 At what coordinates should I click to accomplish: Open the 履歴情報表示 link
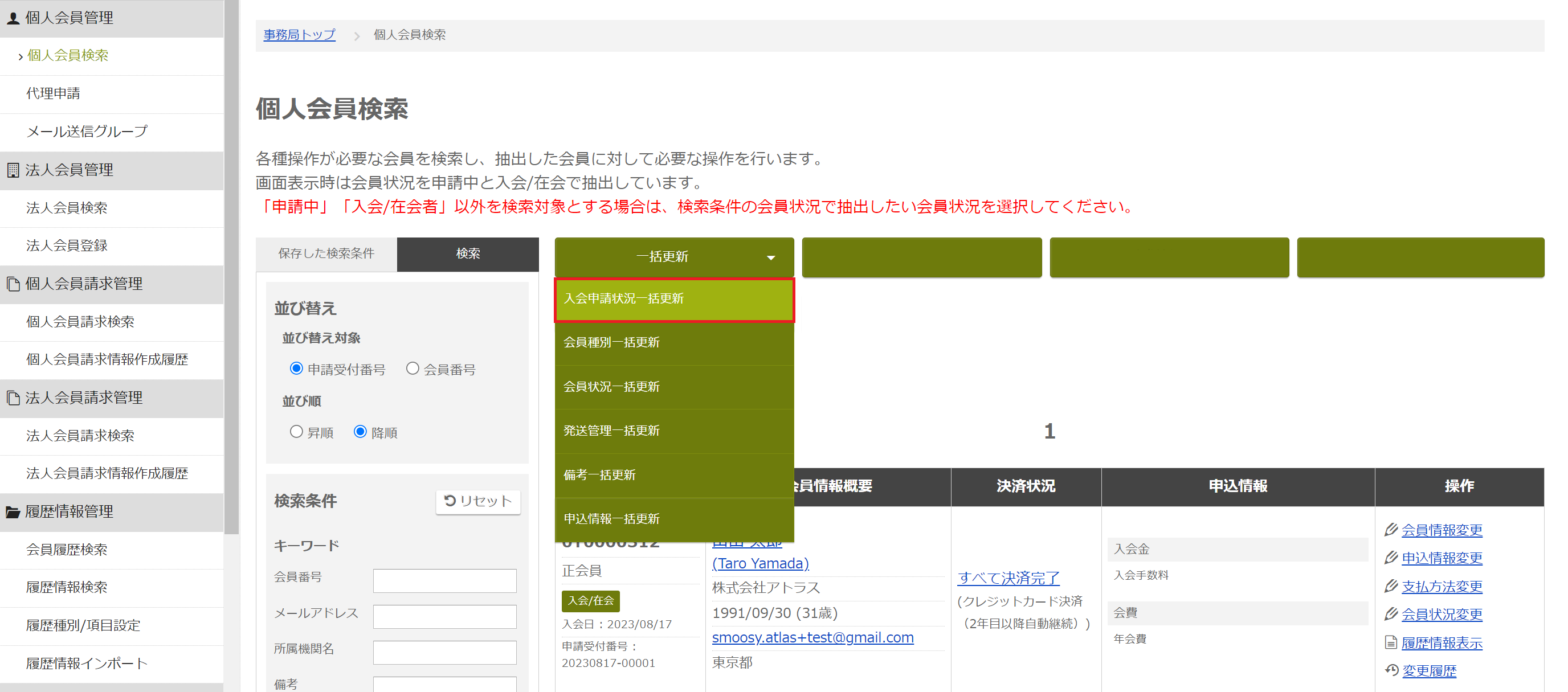coord(1442,644)
